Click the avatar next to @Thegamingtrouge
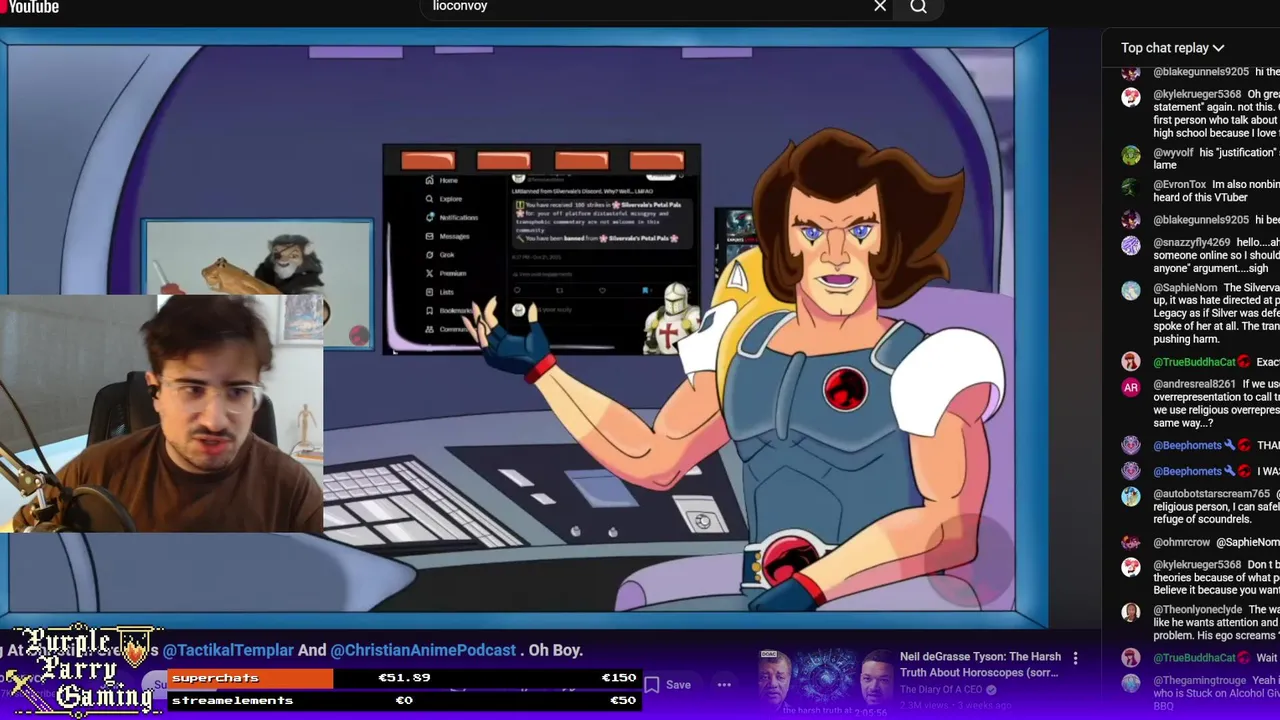 click(1131, 683)
